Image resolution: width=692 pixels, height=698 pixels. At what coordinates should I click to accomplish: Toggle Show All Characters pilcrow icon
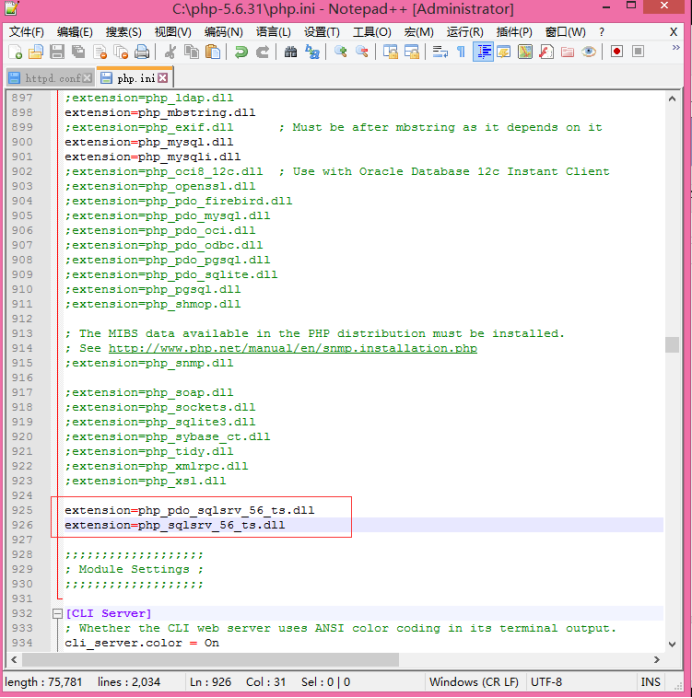(461, 52)
